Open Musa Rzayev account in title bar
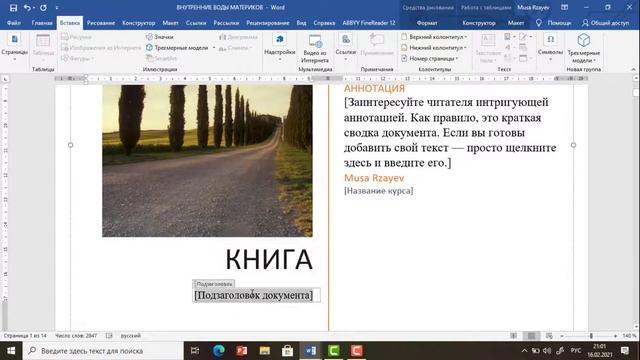The height and width of the screenshot is (360, 640). [533, 7]
